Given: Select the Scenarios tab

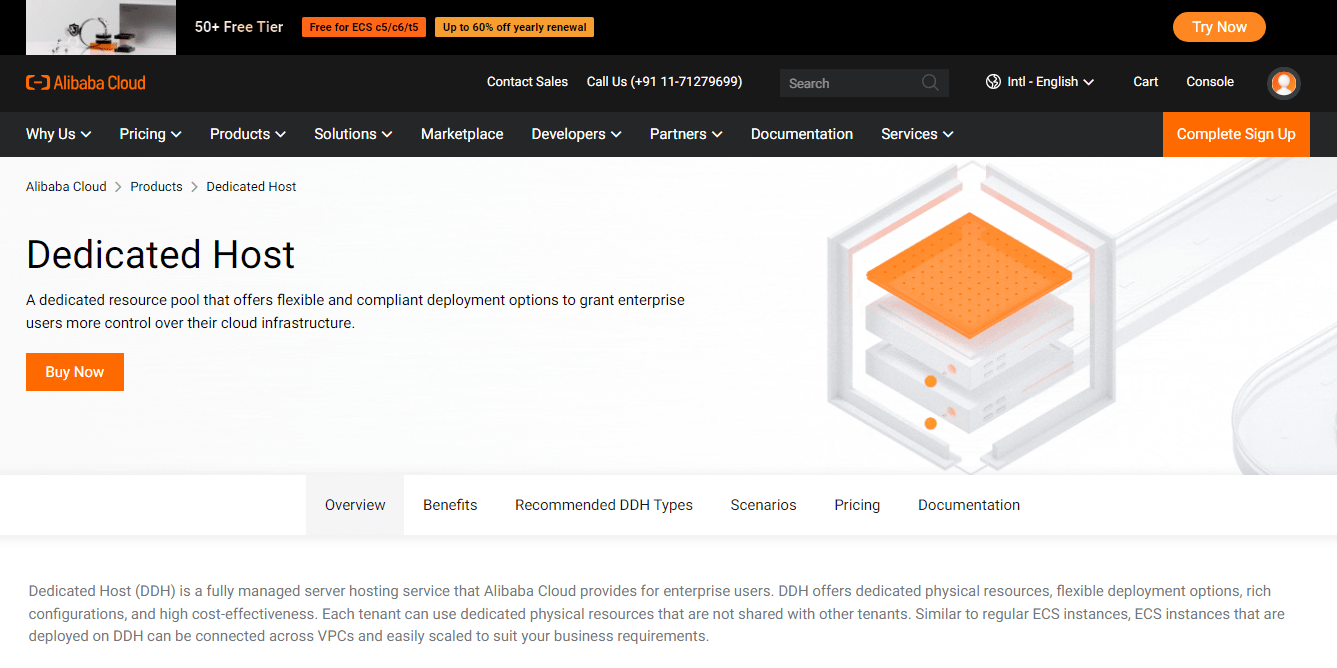Looking at the screenshot, I should coord(763,505).
